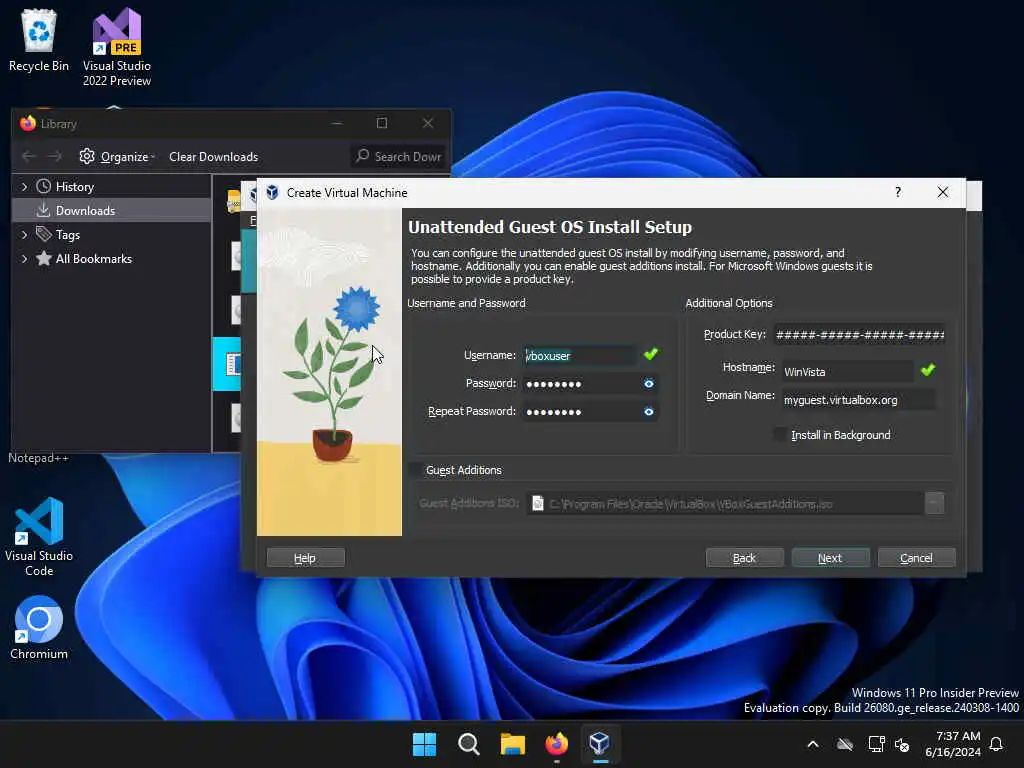
Task: Click the Product Key field
Action: tap(859, 334)
